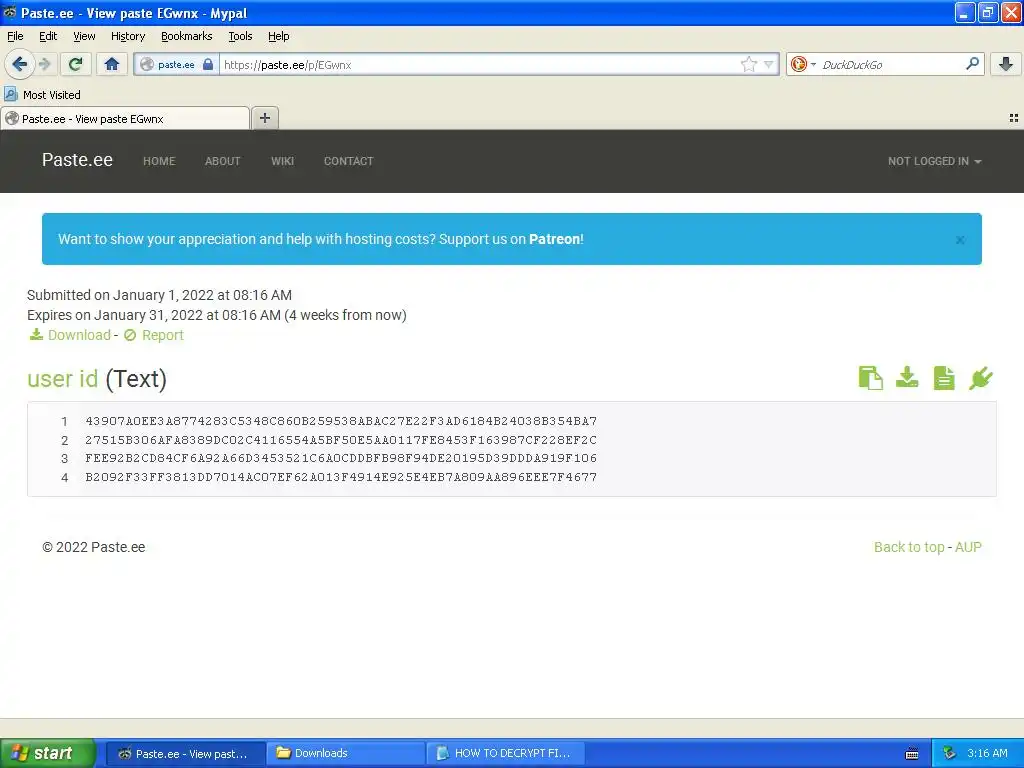Open the AUP link in footer
This screenshot has height=768, width=1024.
click(968, 547)
